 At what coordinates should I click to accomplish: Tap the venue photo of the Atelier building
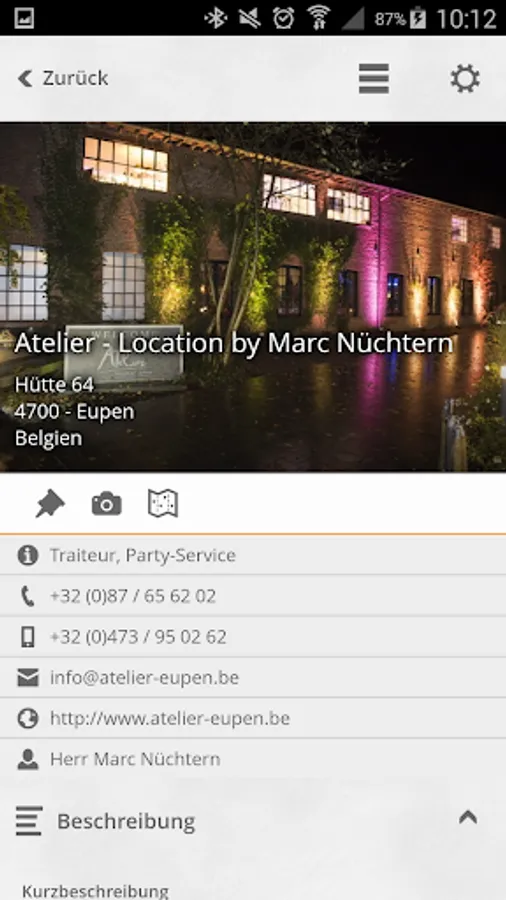click(253, 297)
